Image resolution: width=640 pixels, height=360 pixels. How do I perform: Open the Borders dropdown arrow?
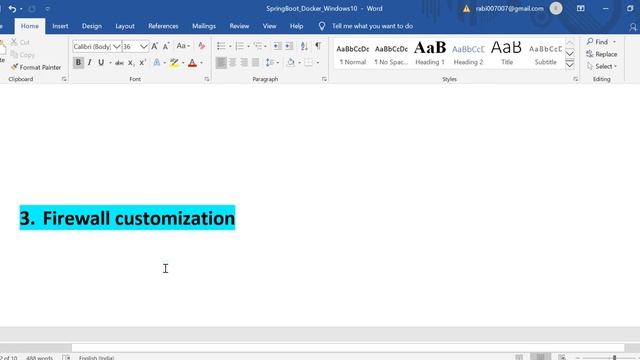pyautogui.click(x=318, y=63)
